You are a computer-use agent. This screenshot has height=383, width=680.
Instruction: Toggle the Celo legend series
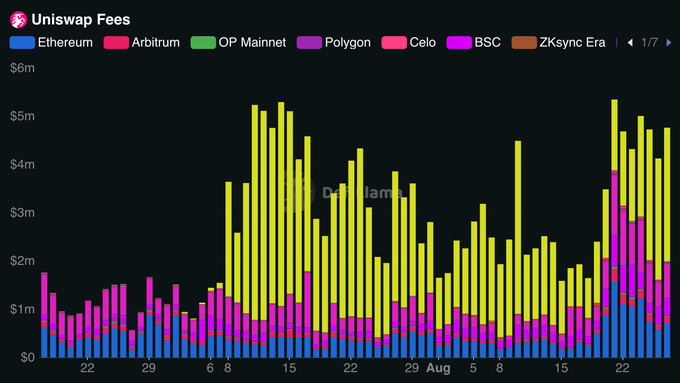click(x=409, y=43)
